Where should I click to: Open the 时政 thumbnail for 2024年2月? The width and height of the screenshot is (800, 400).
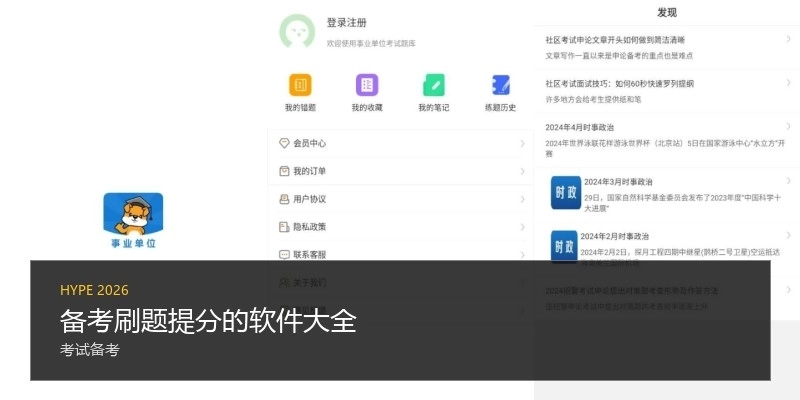tap(564, 245)
